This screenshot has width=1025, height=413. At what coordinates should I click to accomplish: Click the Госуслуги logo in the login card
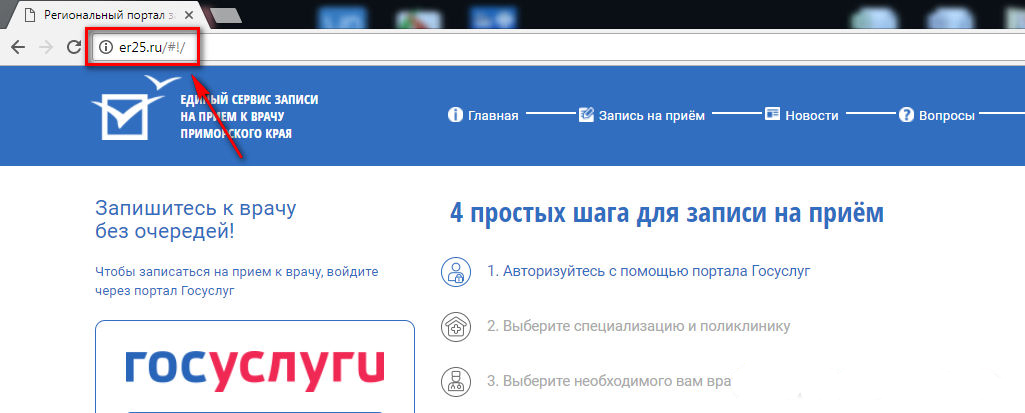(254, 367)
